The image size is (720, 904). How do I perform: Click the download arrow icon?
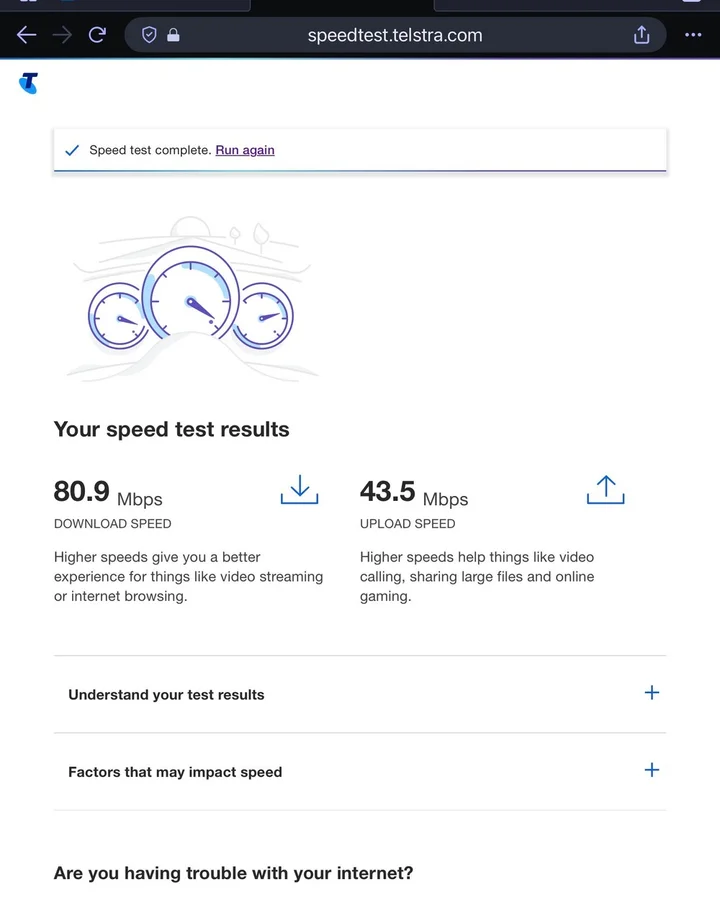pyautogui.click(x=299, y=489)
